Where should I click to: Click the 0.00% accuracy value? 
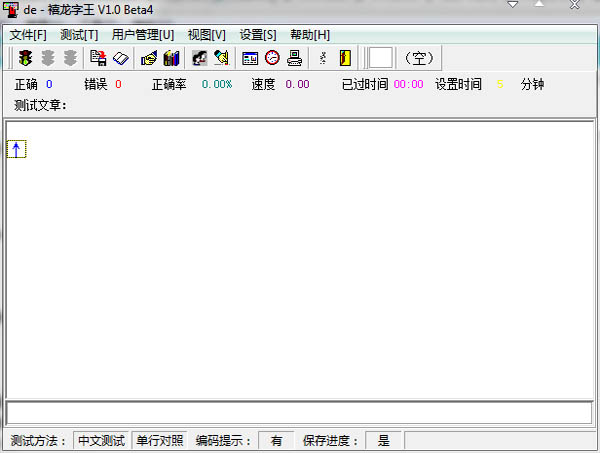217,84
